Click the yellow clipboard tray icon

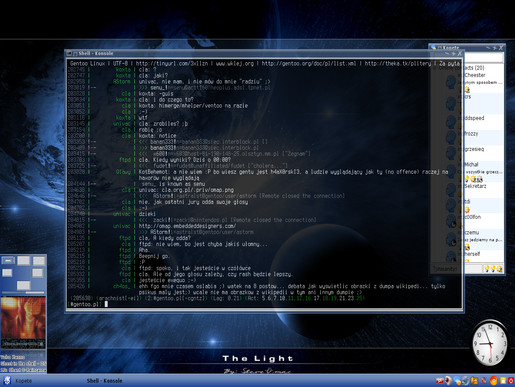tap(503, 380)
